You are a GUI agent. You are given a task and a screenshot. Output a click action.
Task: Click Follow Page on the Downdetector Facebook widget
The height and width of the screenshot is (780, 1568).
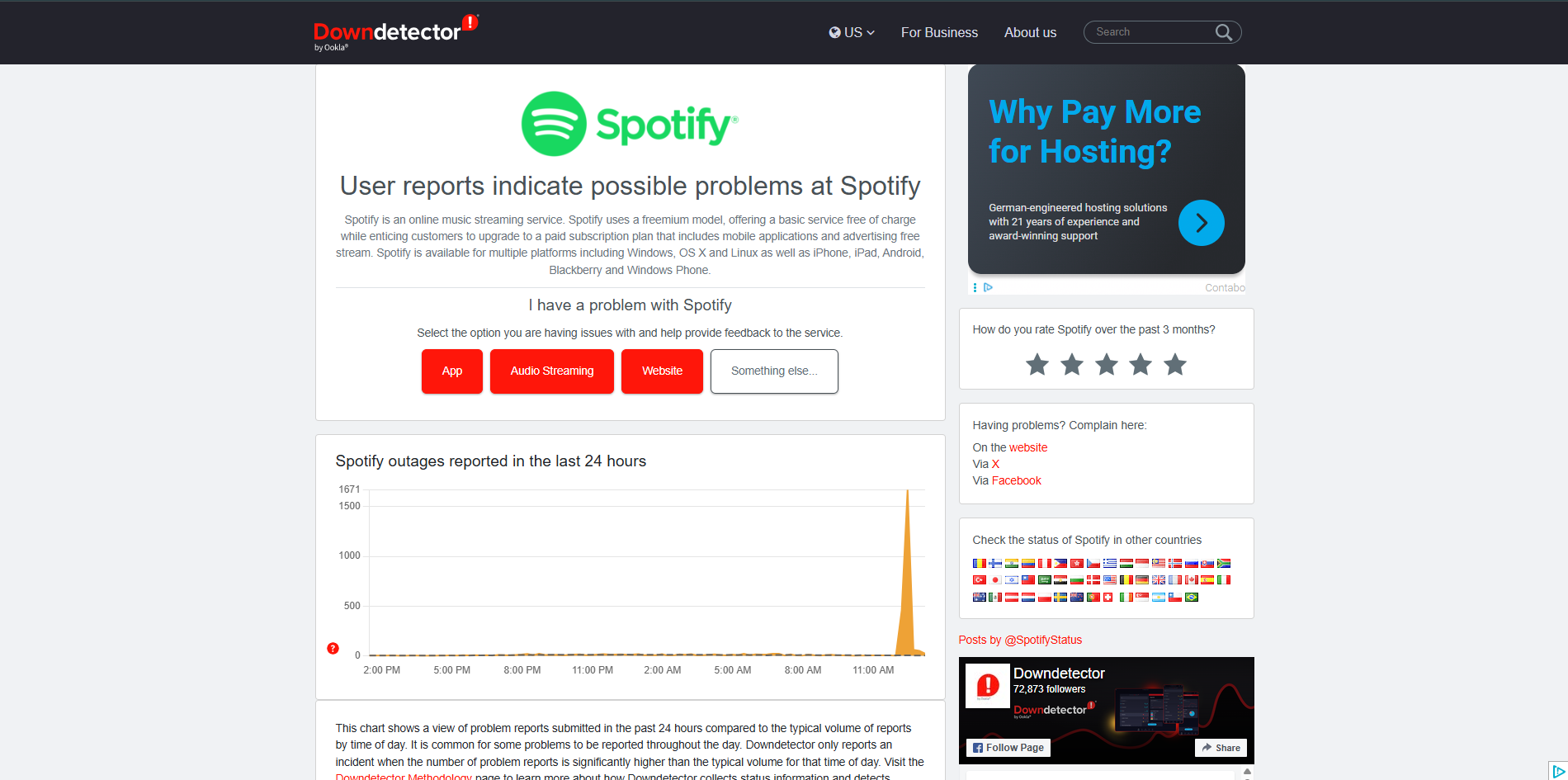pyautogui.click(x=1008, y=748)
